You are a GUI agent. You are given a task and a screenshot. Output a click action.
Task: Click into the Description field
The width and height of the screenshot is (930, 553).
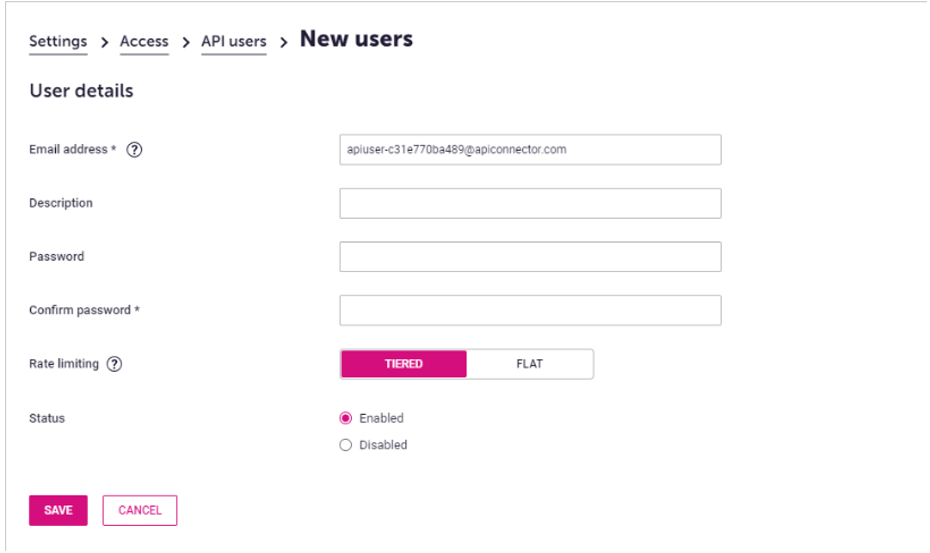[x=530, y=204]
